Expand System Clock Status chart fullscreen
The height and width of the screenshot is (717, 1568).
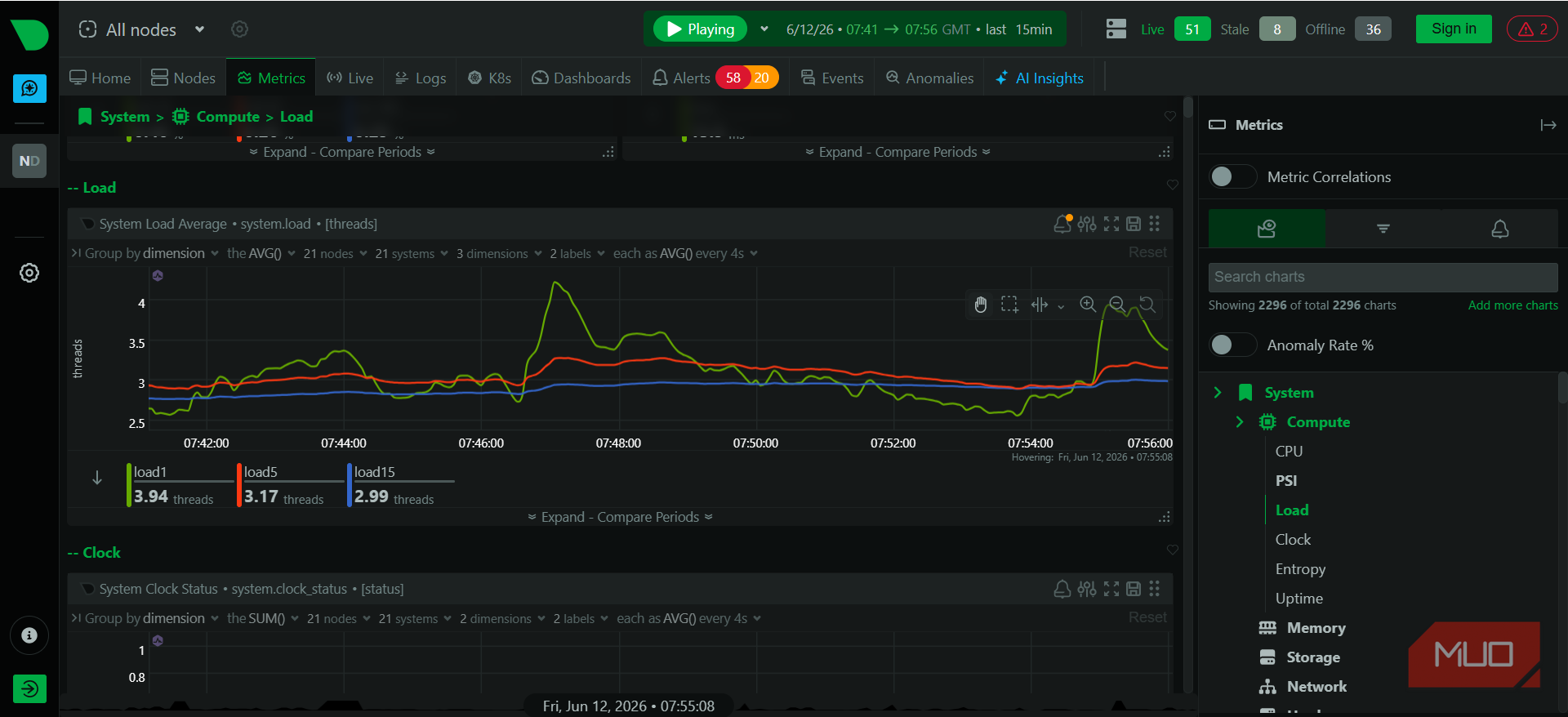(1111, 589)
